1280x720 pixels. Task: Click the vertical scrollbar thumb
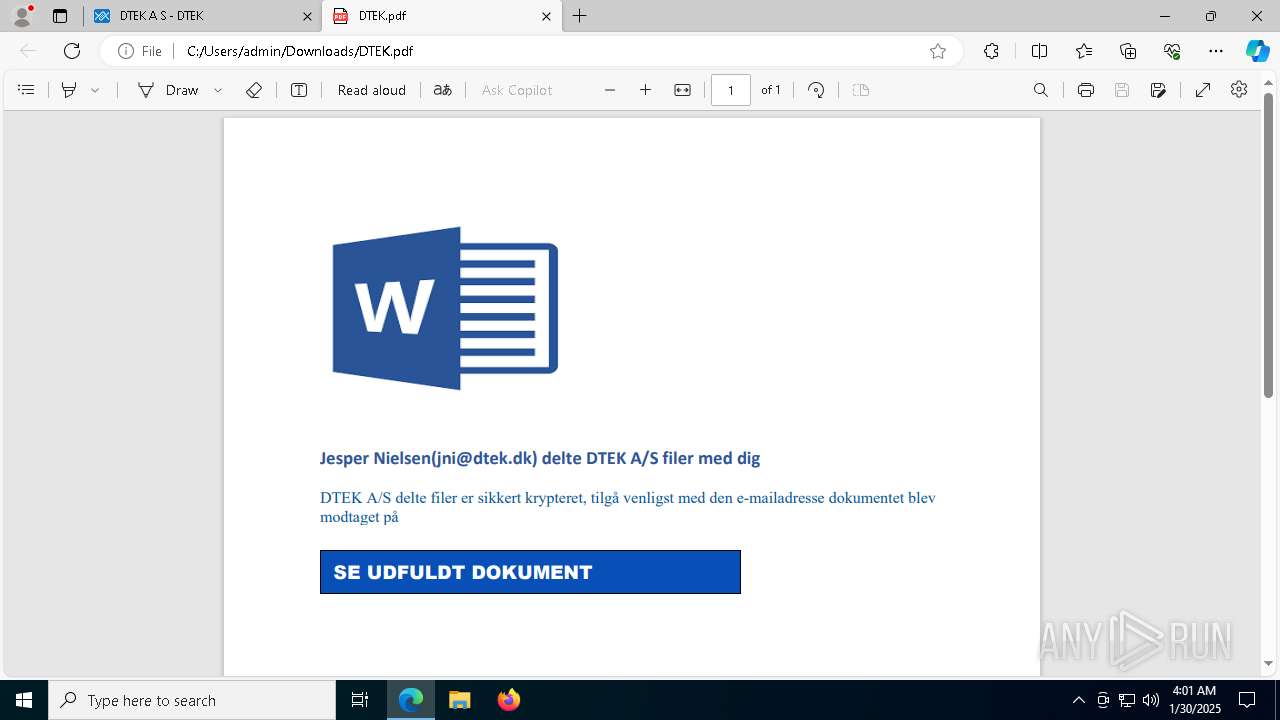[1268, 245]
